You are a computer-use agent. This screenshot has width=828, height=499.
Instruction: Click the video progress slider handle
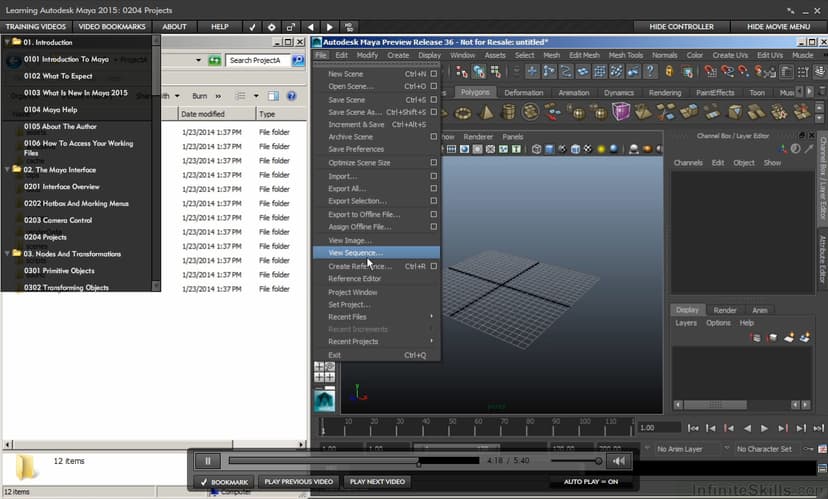[x=419, y=464]
